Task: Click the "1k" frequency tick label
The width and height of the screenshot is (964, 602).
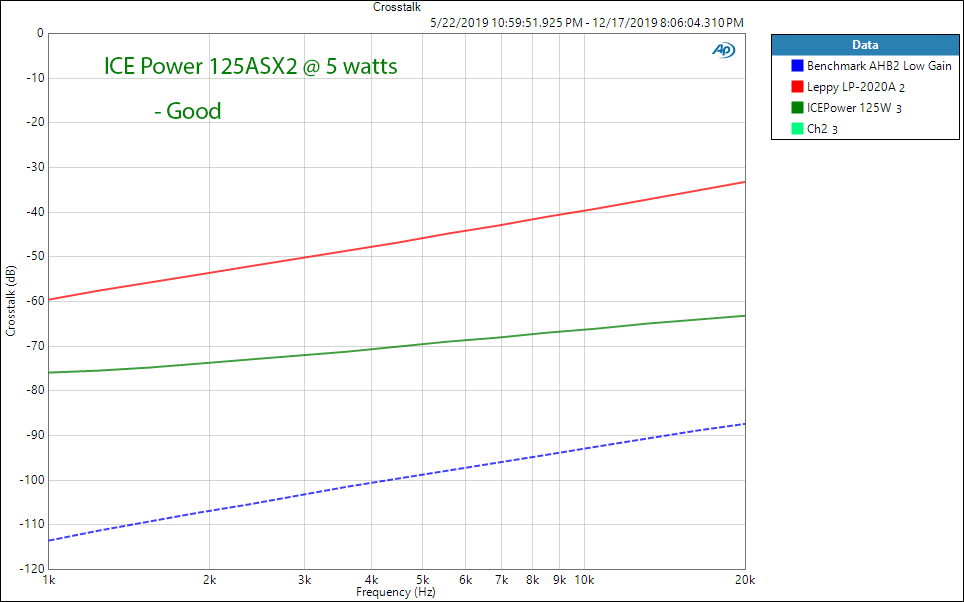Action: [48, 580]
